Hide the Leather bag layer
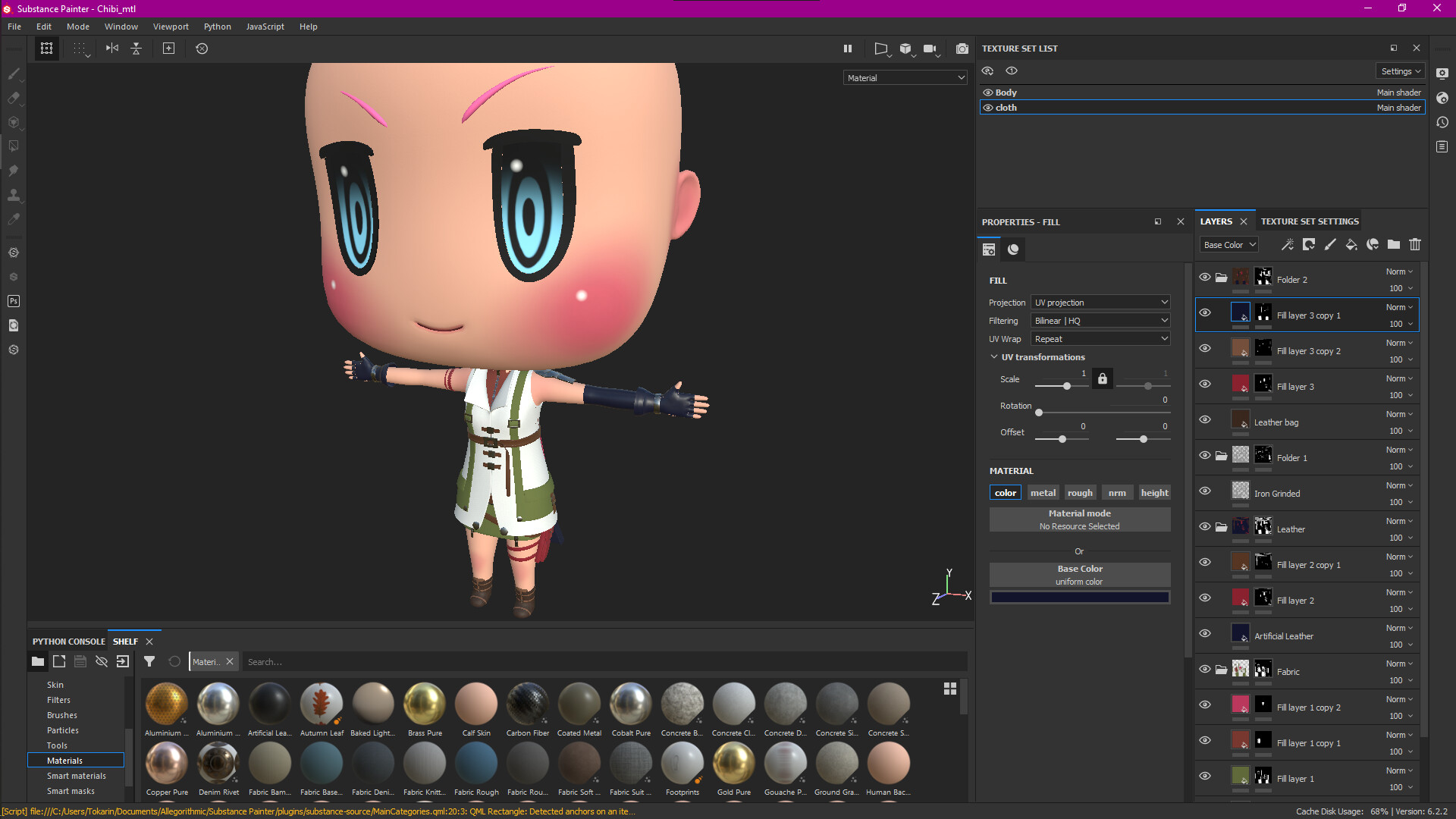Image resolution: width=1456 pixels, height=819 pixels. coord(1205,419)
